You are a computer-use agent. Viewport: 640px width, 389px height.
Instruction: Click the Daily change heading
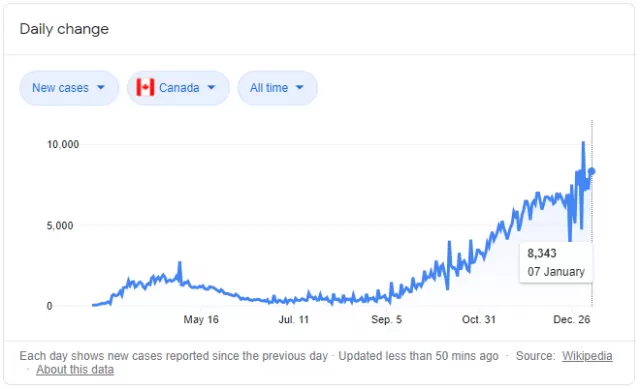[64, 29]
